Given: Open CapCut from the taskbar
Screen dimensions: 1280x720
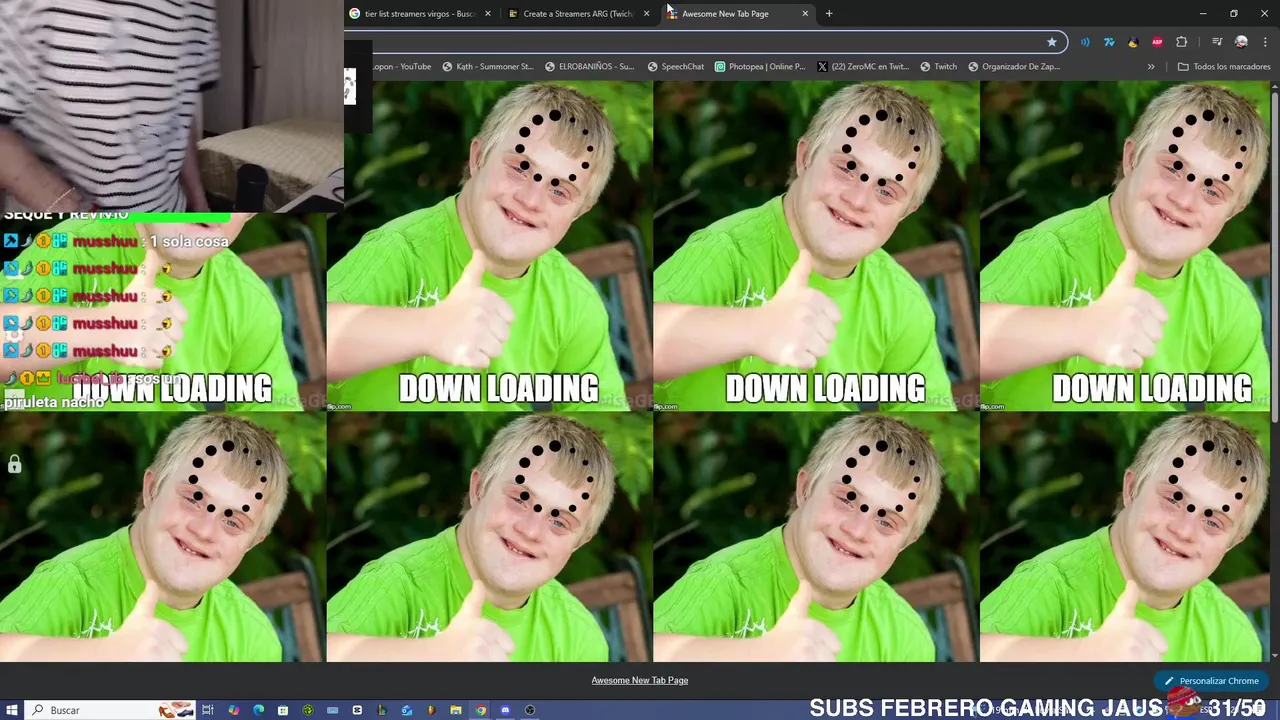Looking at the screenshot, I should pyautogui.click(x=357, y=710).
